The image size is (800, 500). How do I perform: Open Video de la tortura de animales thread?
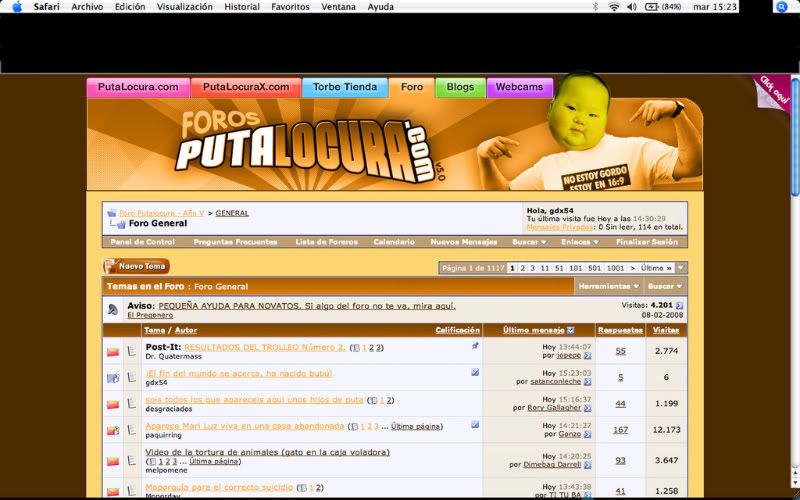tap(268, 452)
